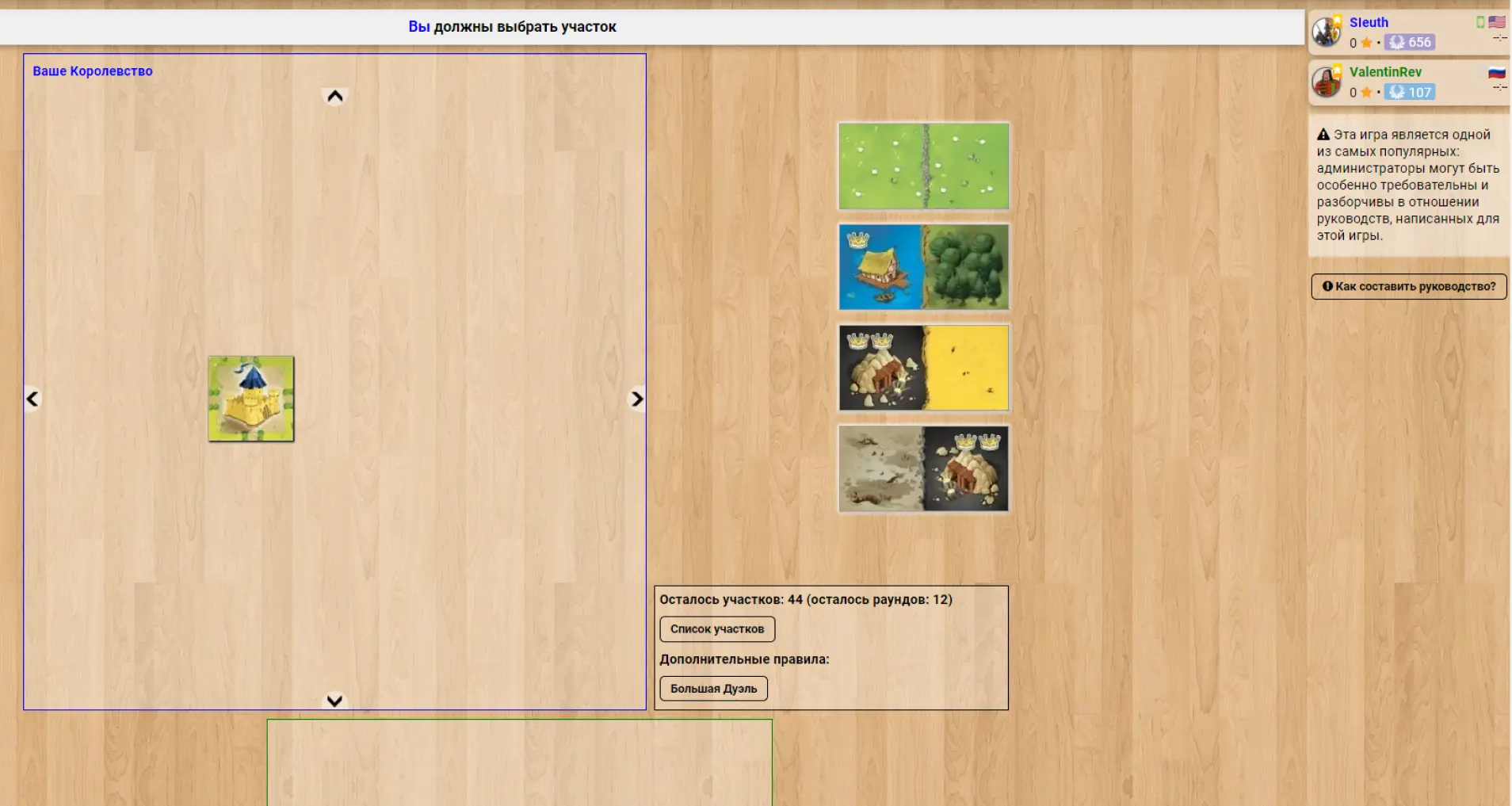Click the US flag next to Sleuth
The width and height of the screenshot is (1512, 806).
1497,22
